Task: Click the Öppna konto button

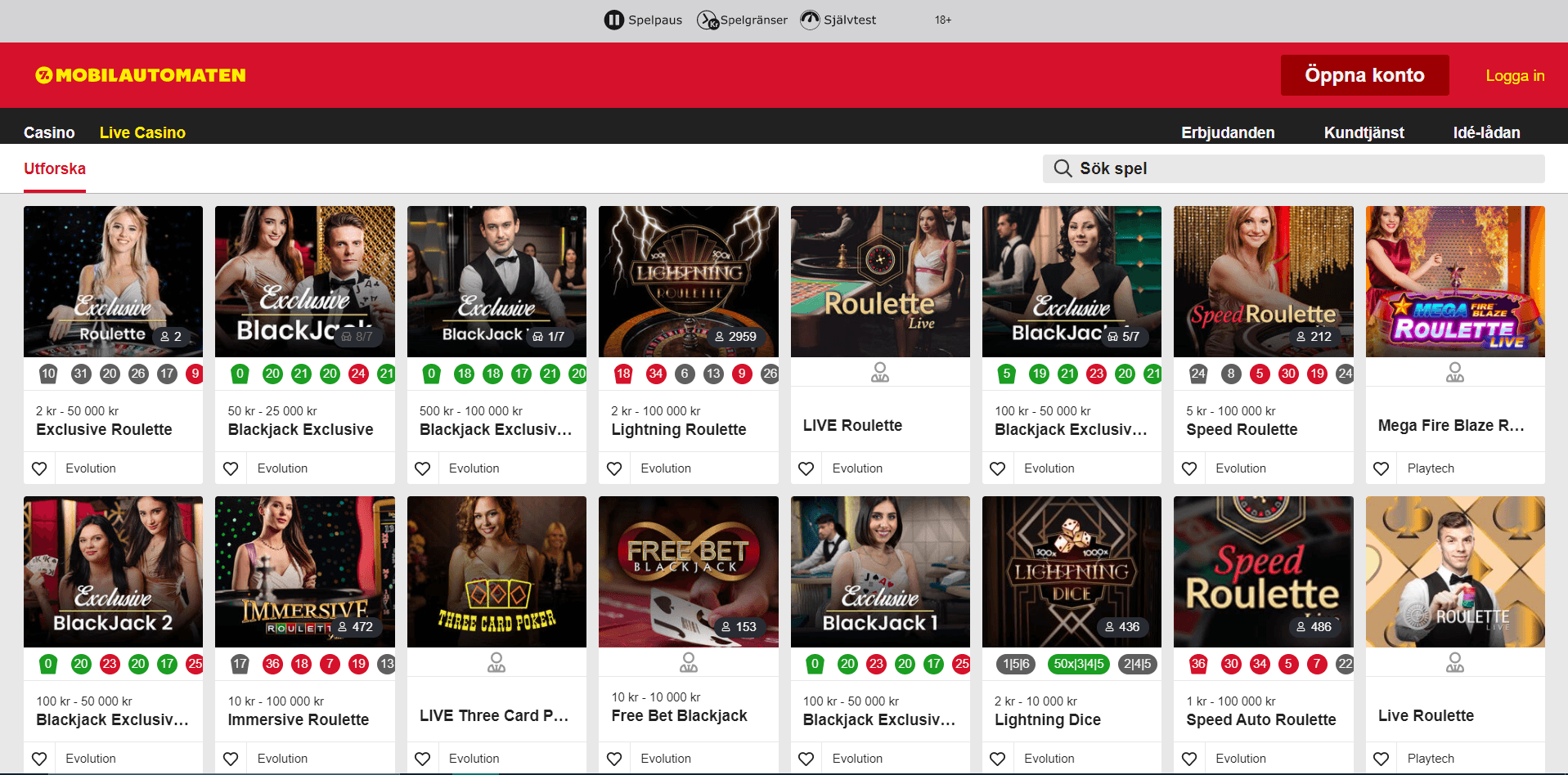Action: click(1364, 75)
